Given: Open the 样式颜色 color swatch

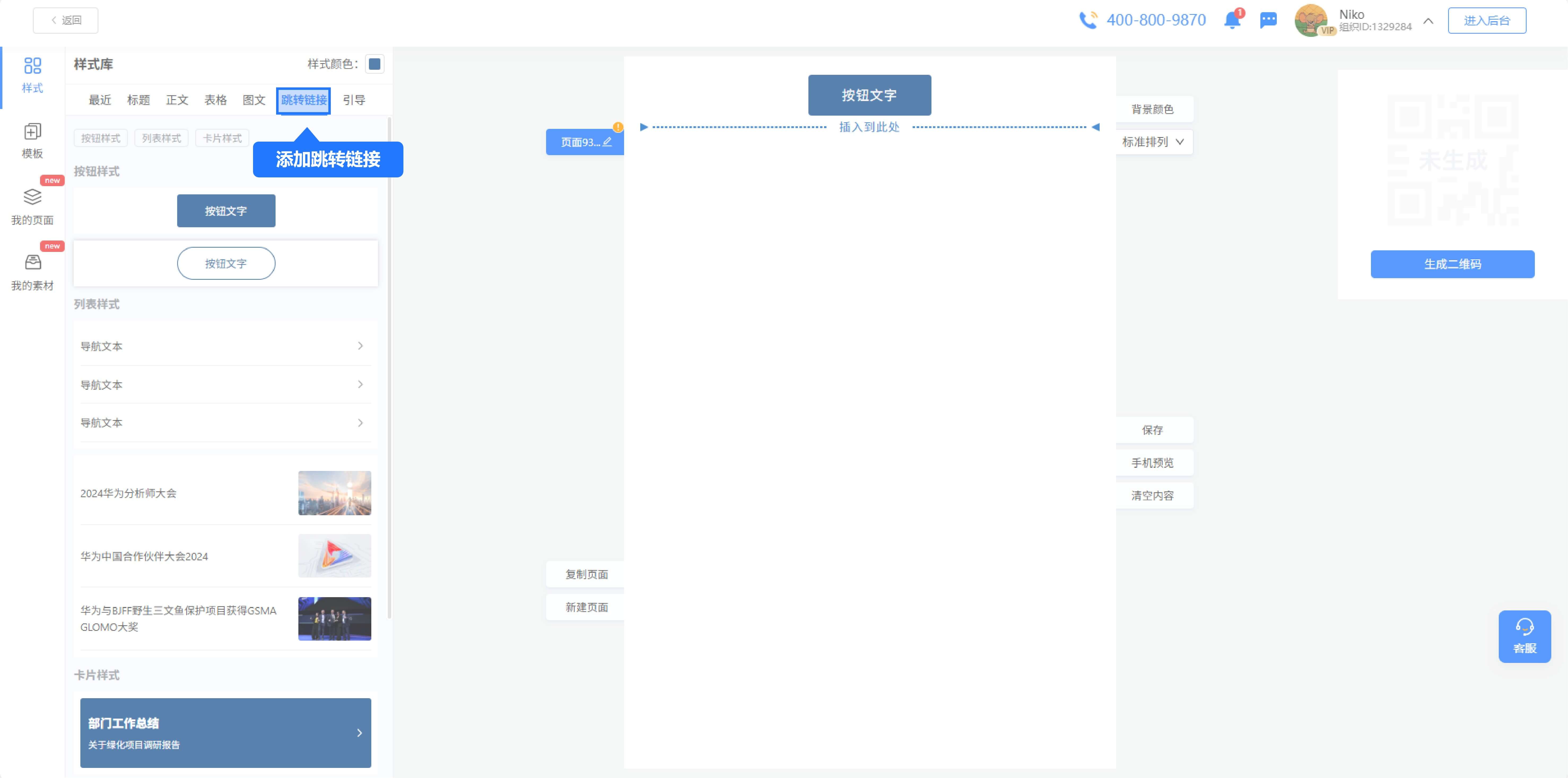Looking at the screenshot, I should (x=374, y=64).
